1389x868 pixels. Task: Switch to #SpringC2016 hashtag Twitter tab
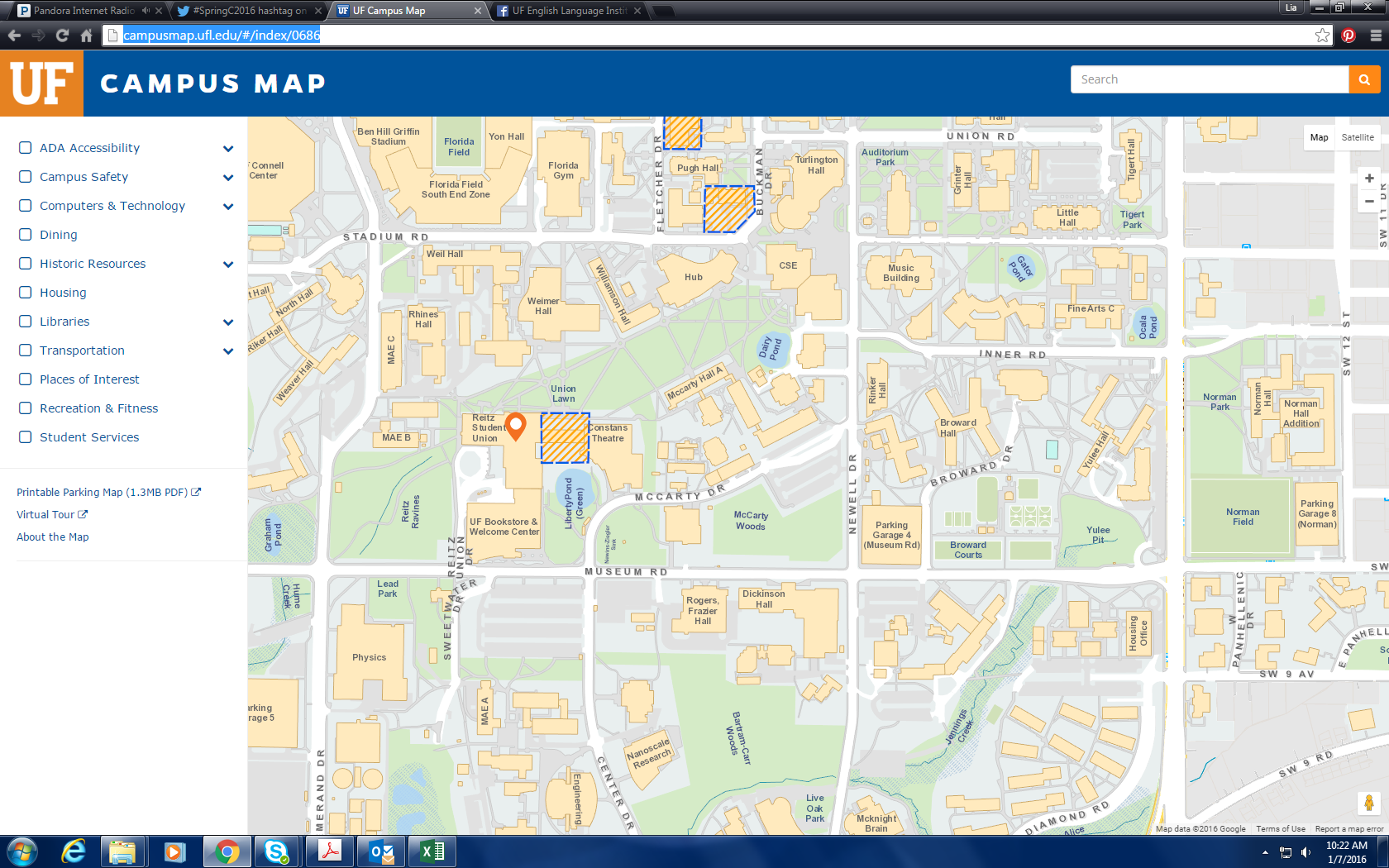click(248, 11)
